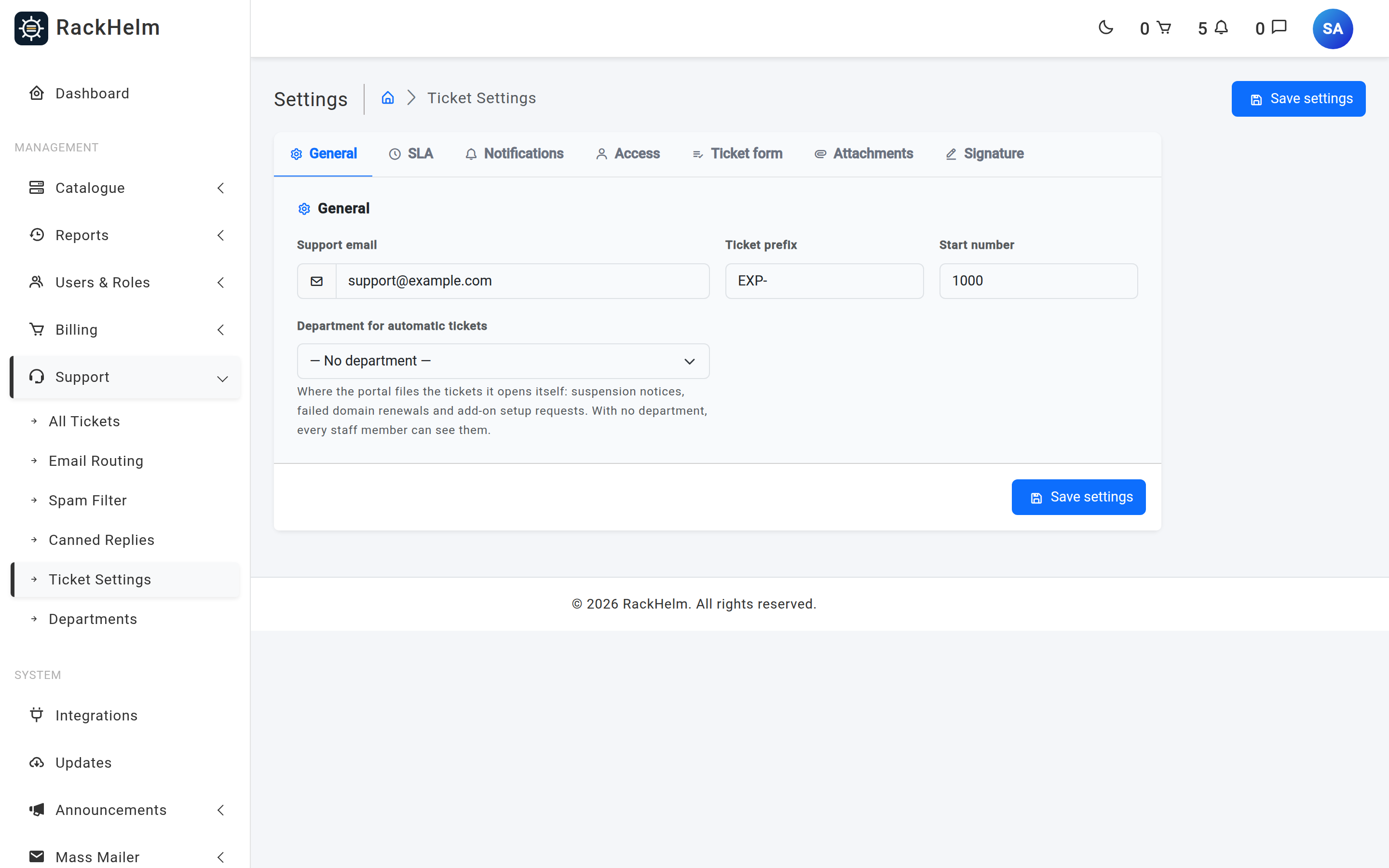Open notifications bell in top bar
The height and width of the screenshot is (868, 1389).
[1221, 27]
